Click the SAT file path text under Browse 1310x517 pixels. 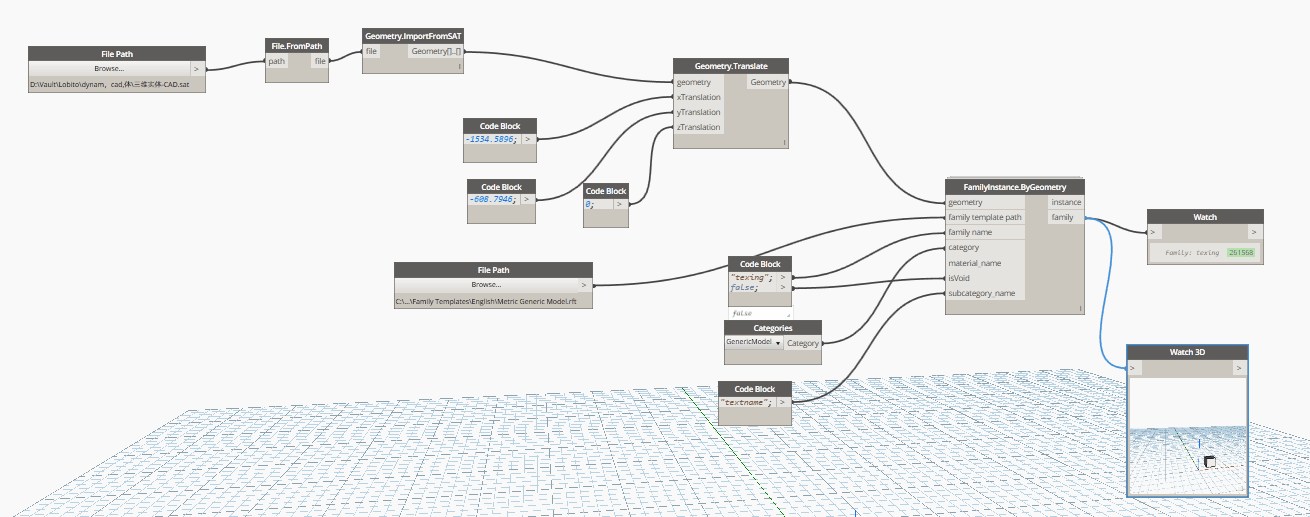110,85
